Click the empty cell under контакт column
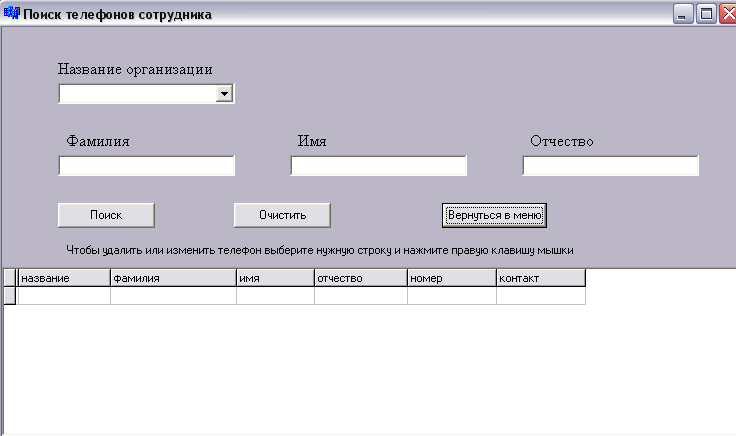The width and height of the screenshot is (736, 436). tap(541, 296)
